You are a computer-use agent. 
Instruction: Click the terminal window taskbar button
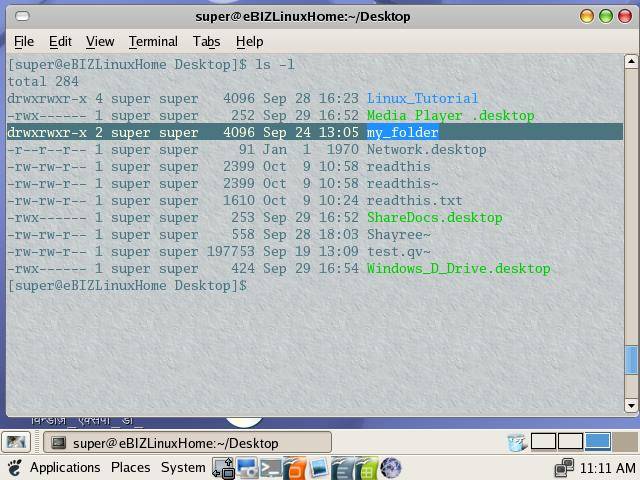(165, 443)
